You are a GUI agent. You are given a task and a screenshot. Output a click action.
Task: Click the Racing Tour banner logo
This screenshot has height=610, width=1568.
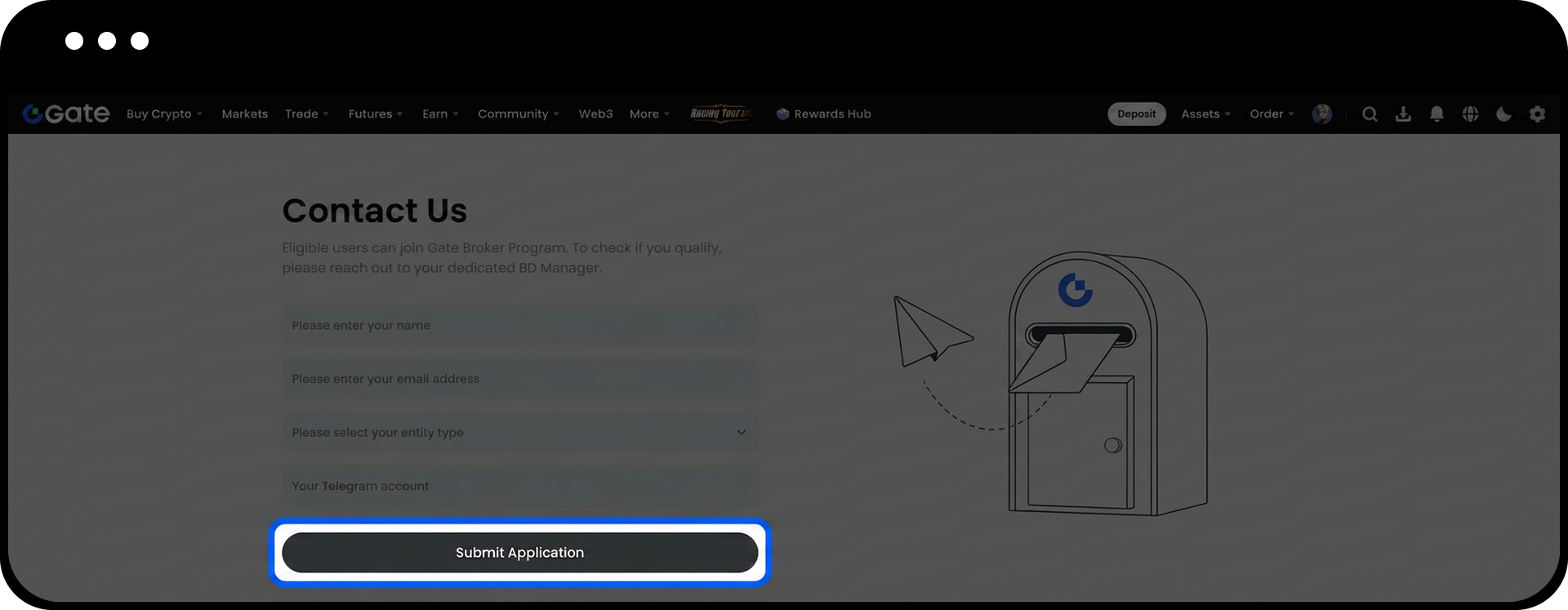coord(720,114)
